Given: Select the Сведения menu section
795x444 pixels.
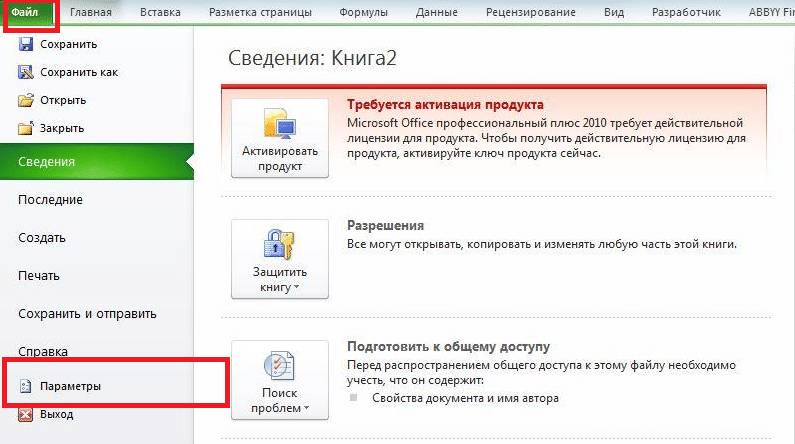Looking at the screenshot, I should 97,162.
